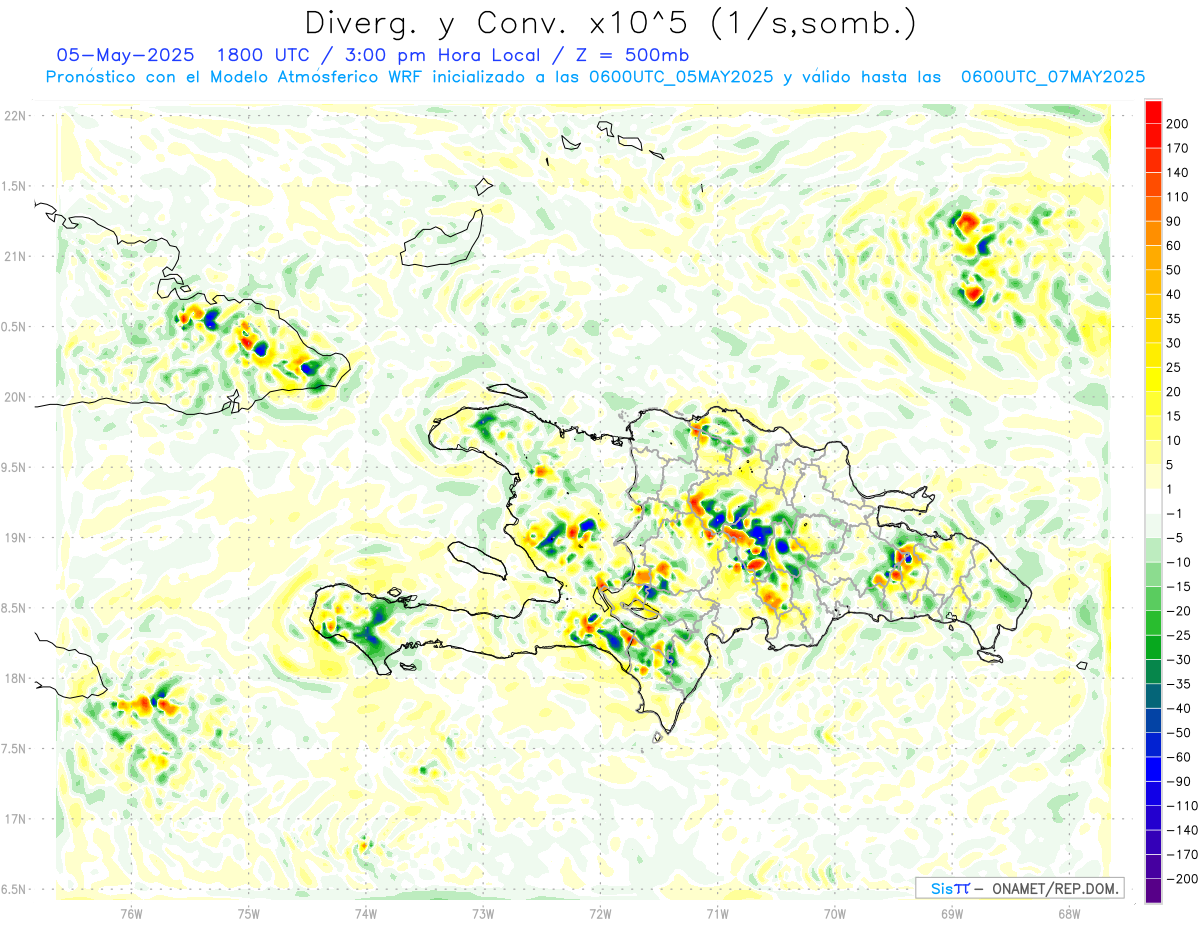Click the '20N' latitude axis label

(x=16, y=397)
